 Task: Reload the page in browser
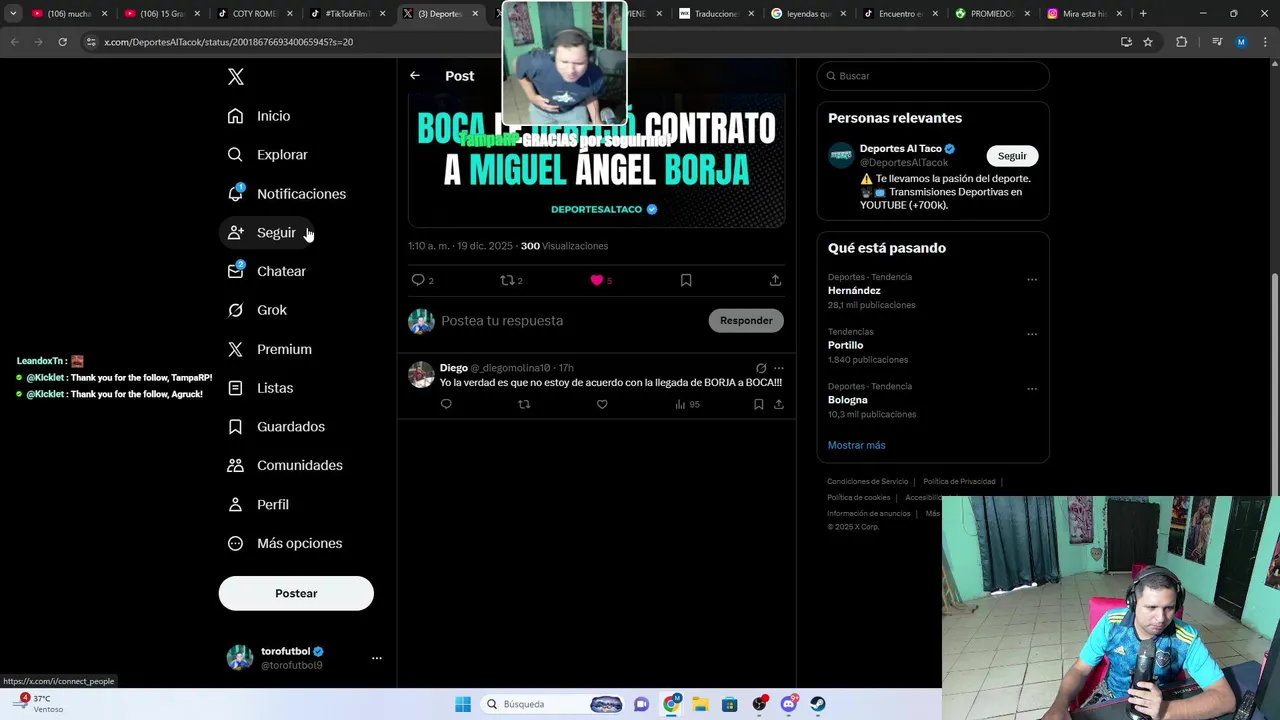(x=62, y=42)
